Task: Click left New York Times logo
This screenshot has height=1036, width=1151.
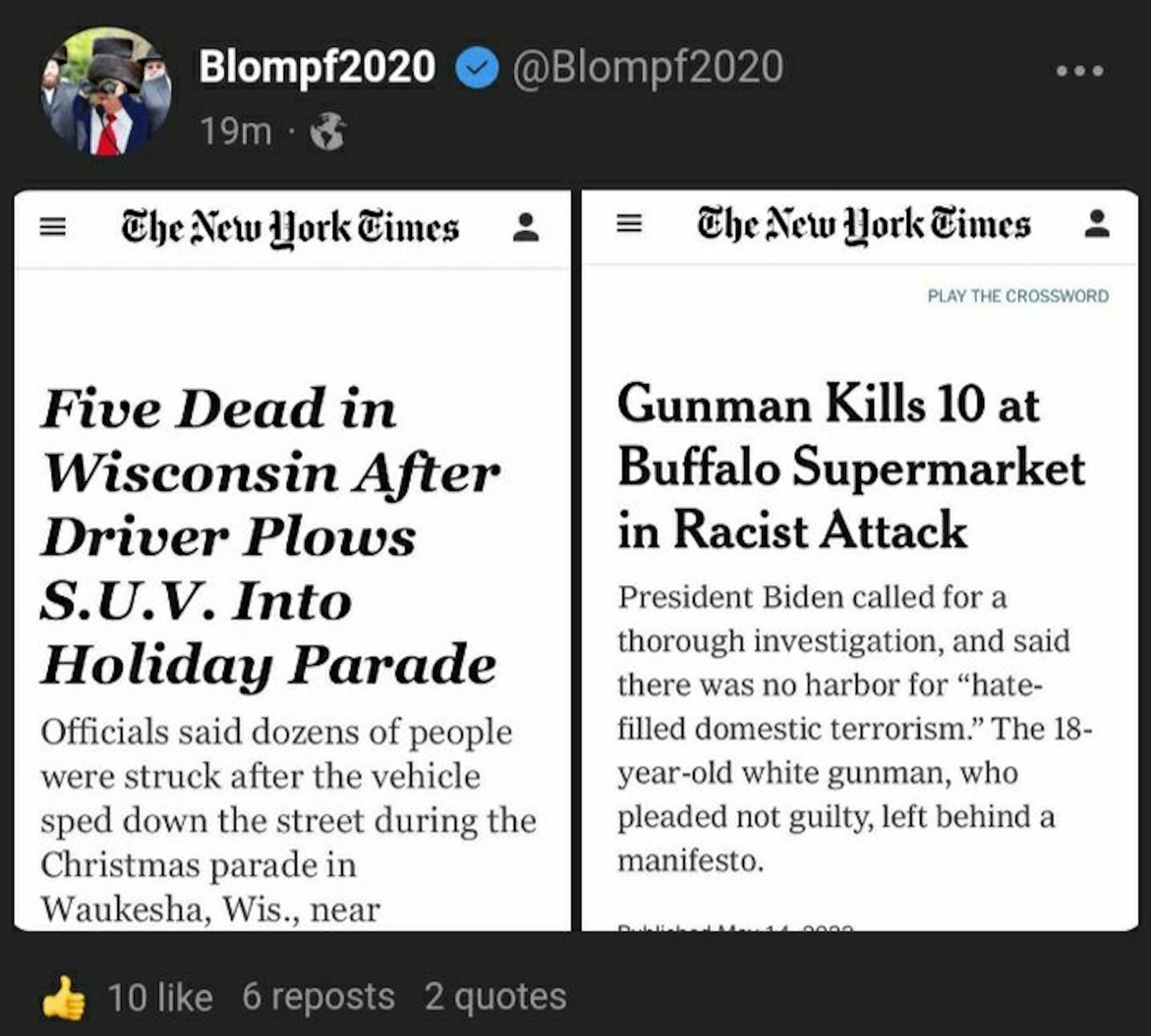Action: tap(290, 228)
